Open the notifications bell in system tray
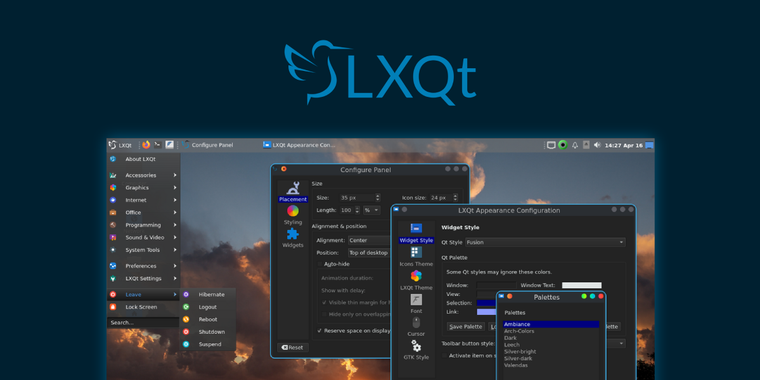 [575, 145]
